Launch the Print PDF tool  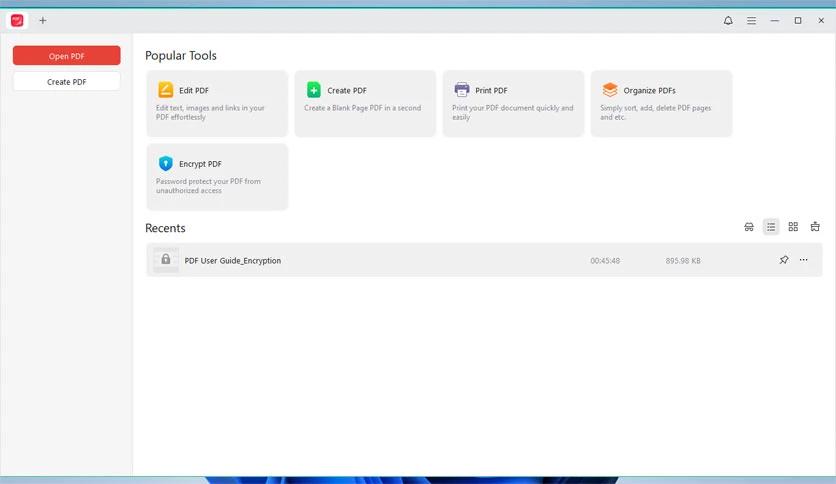click(513, 104)
